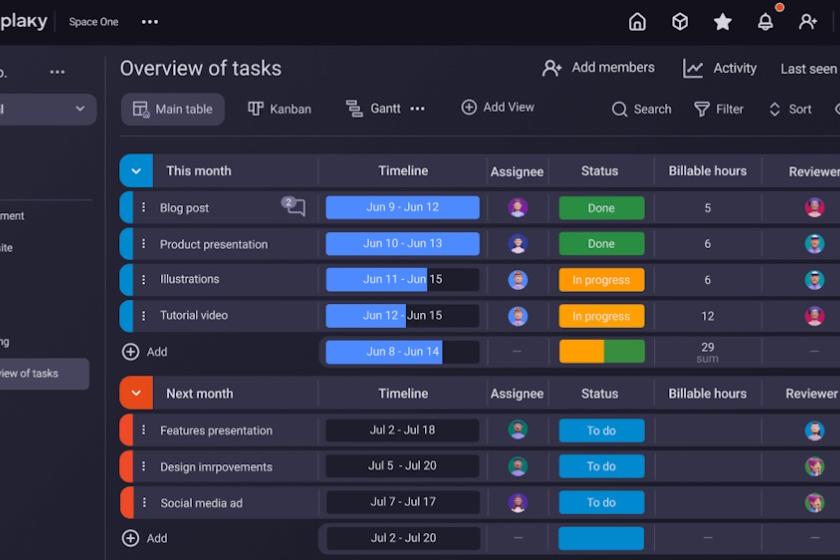Open notifications bell icon
This screenshot has width=840, height=560.
[x=766, y=22]
